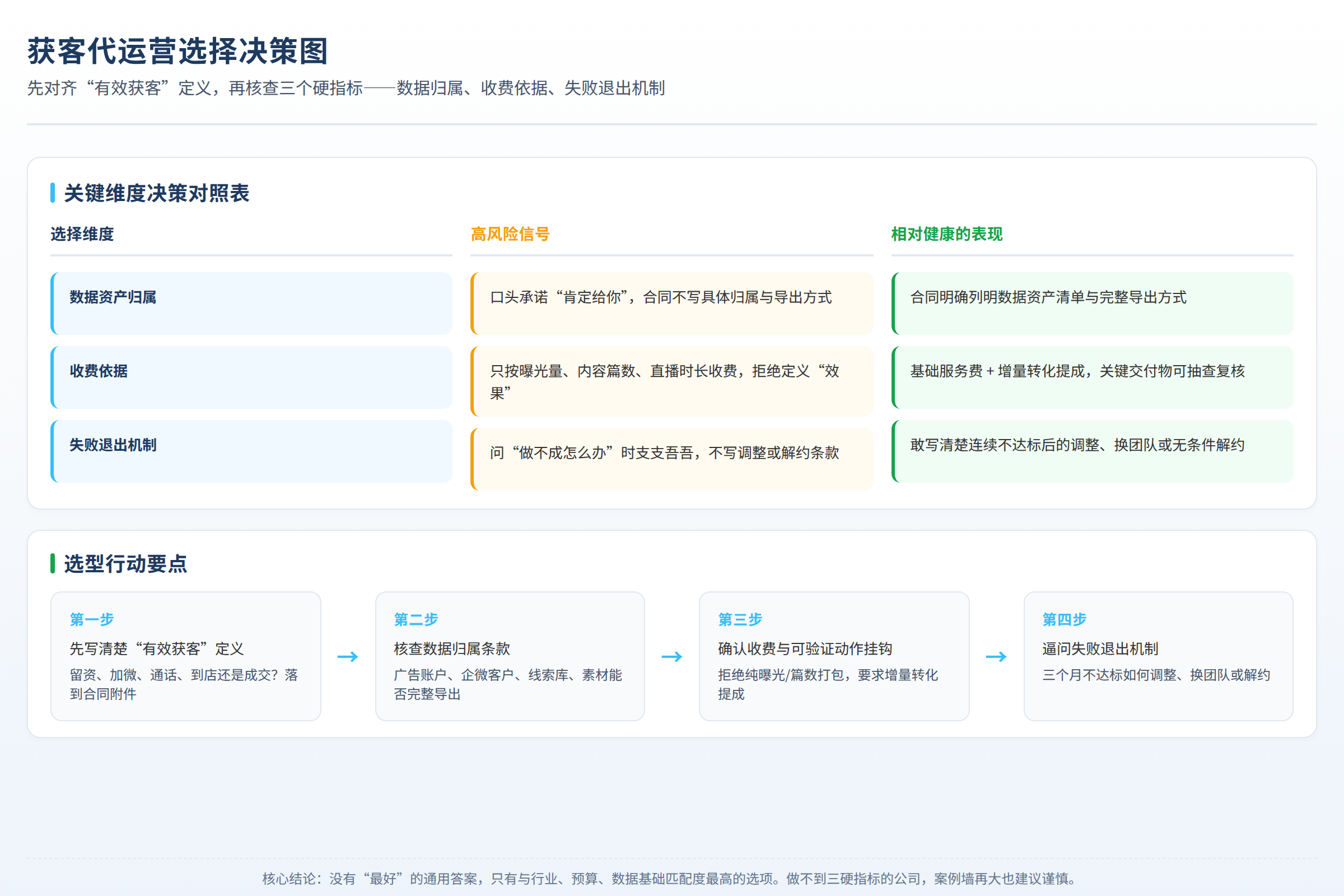Select the 失败退出机制 dimension cell
This screenshot has height=896, width=1344.
pyautogui.click(x=251, y=451)
